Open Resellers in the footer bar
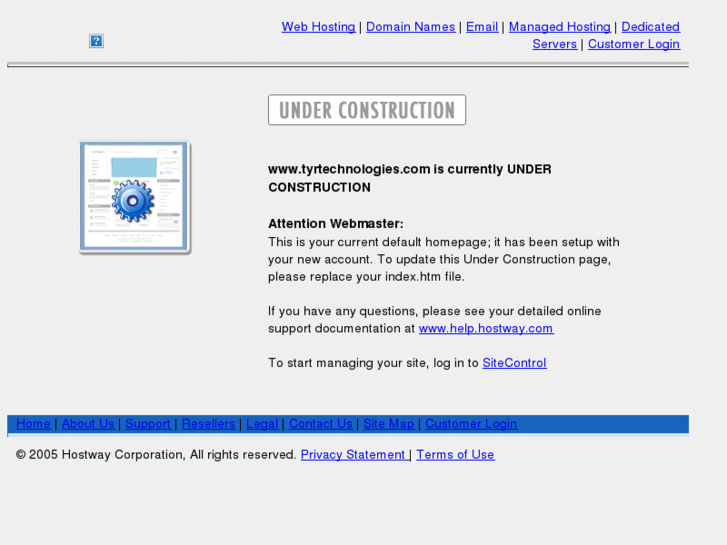 pyautogui.click(x=208, y=423)
